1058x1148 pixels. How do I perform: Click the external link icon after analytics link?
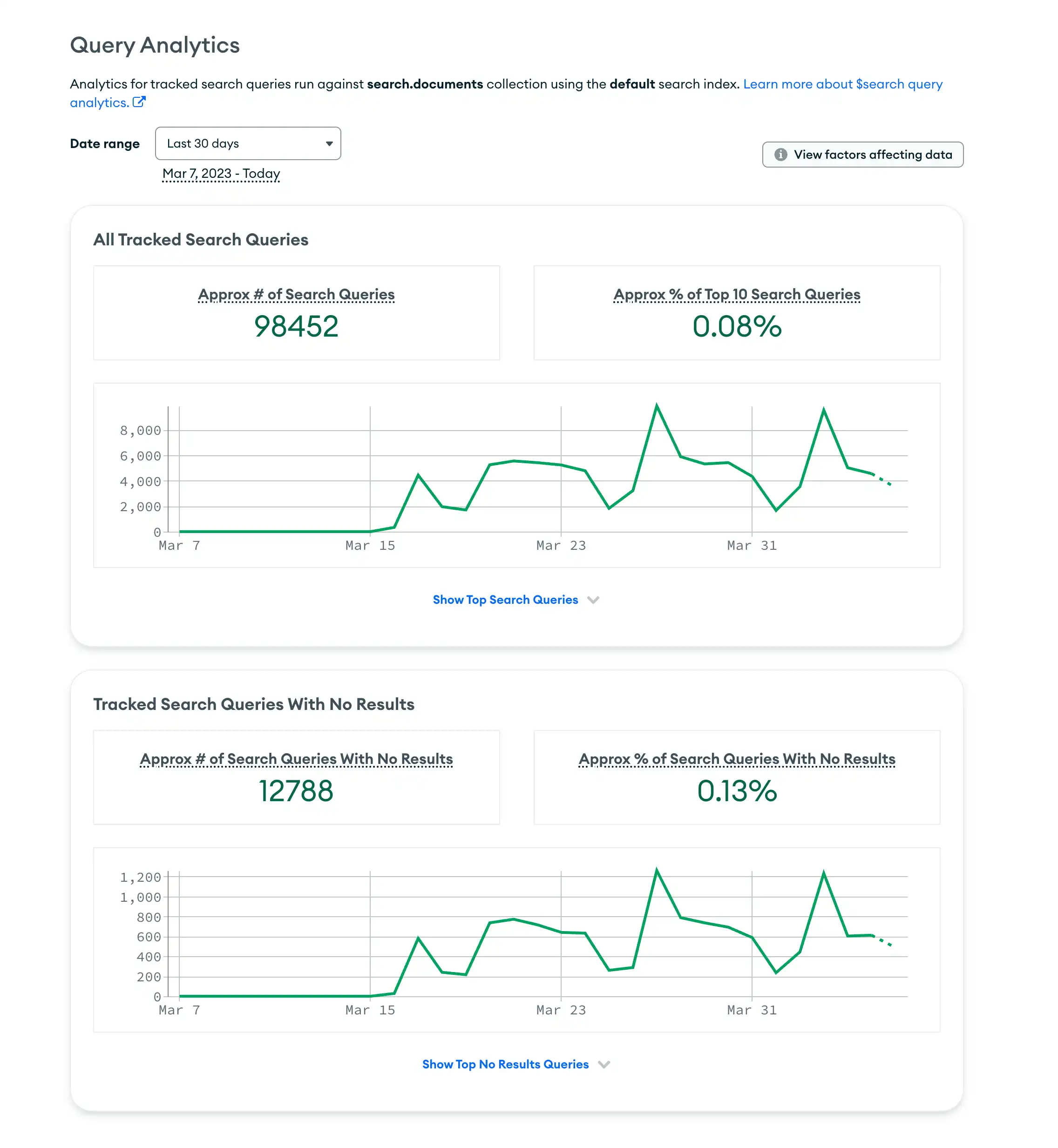pyautogui.click(x=139, y=102)
